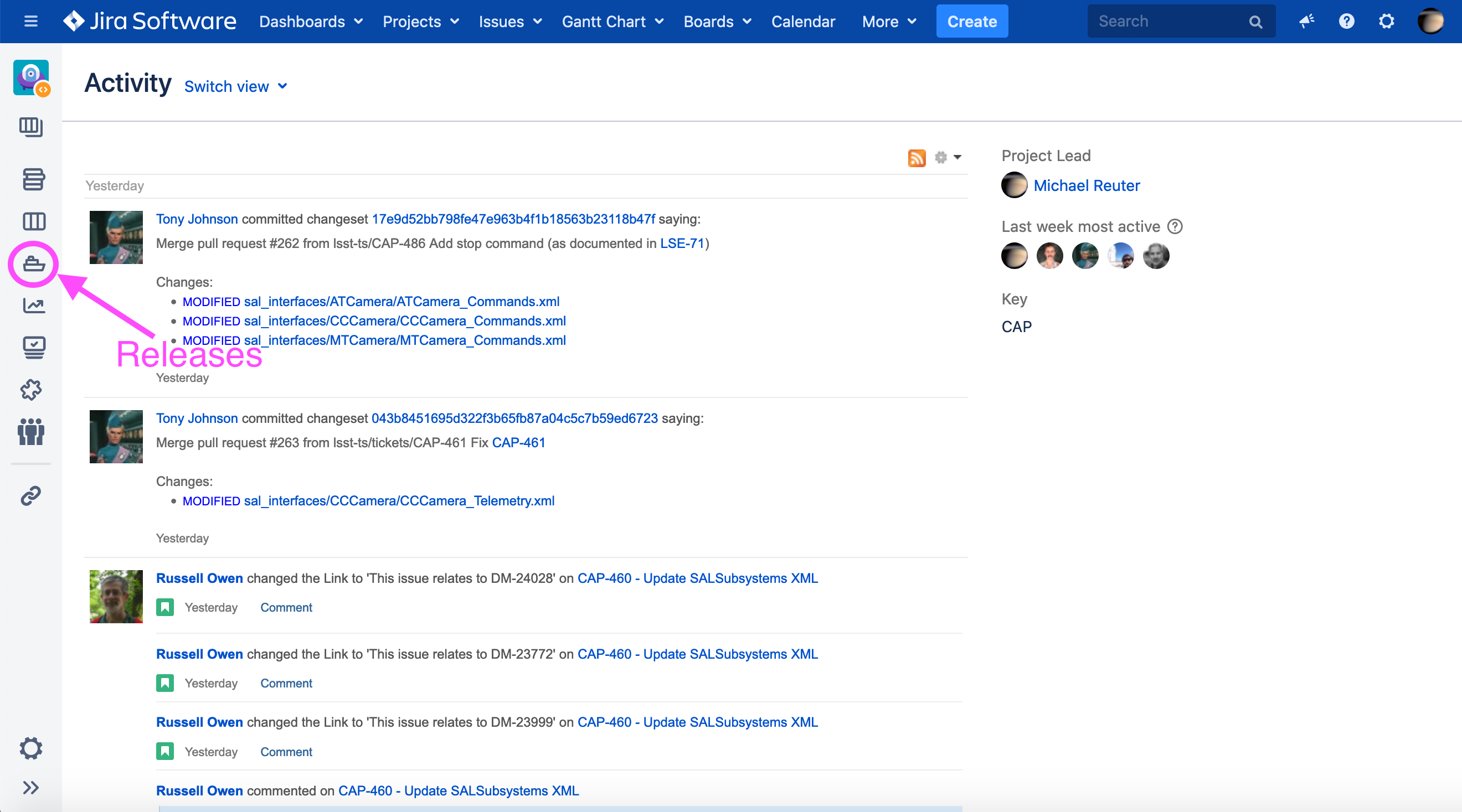Open the help question mark icon
Screen dimensions: 1462x812
[x=1346, y=22]
